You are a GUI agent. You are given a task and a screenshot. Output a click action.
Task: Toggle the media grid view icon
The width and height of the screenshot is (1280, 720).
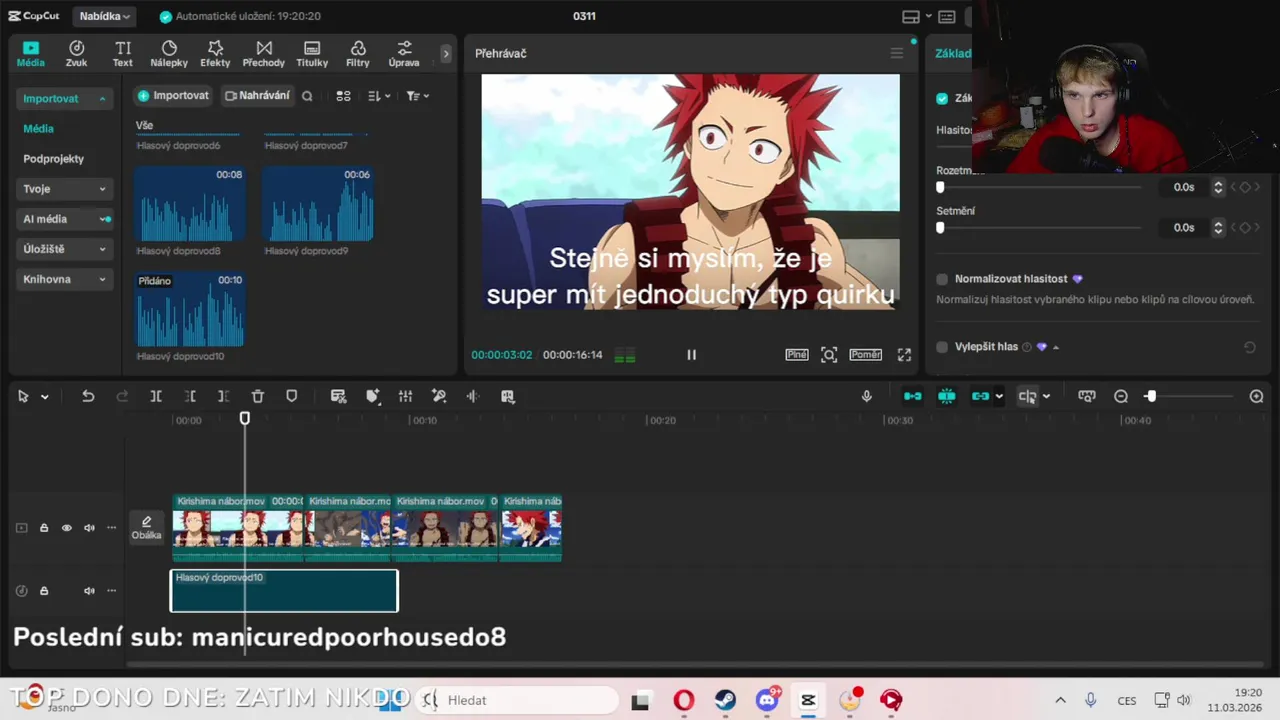(343, 96)
